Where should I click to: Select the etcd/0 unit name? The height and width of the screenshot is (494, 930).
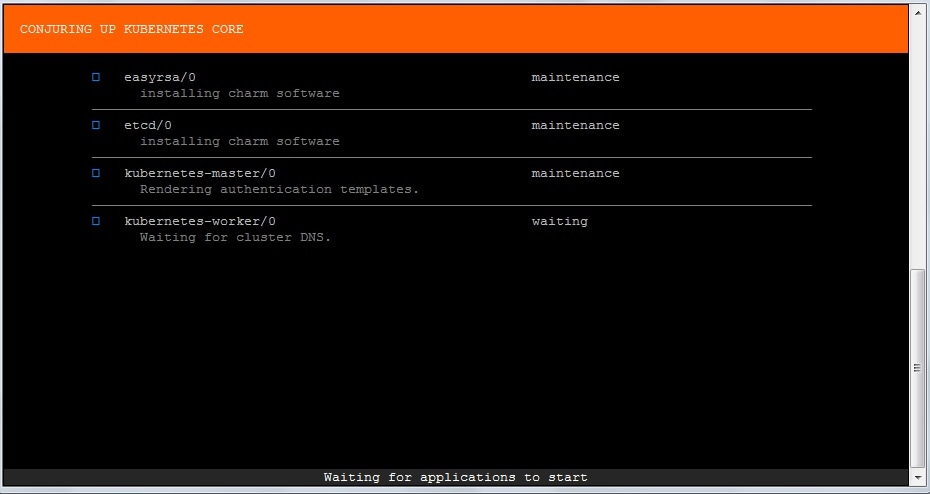(x=148, y=125)
